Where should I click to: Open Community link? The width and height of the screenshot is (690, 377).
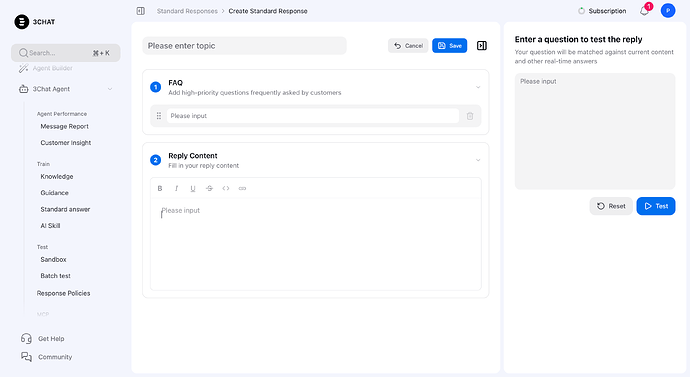(55, 357)
